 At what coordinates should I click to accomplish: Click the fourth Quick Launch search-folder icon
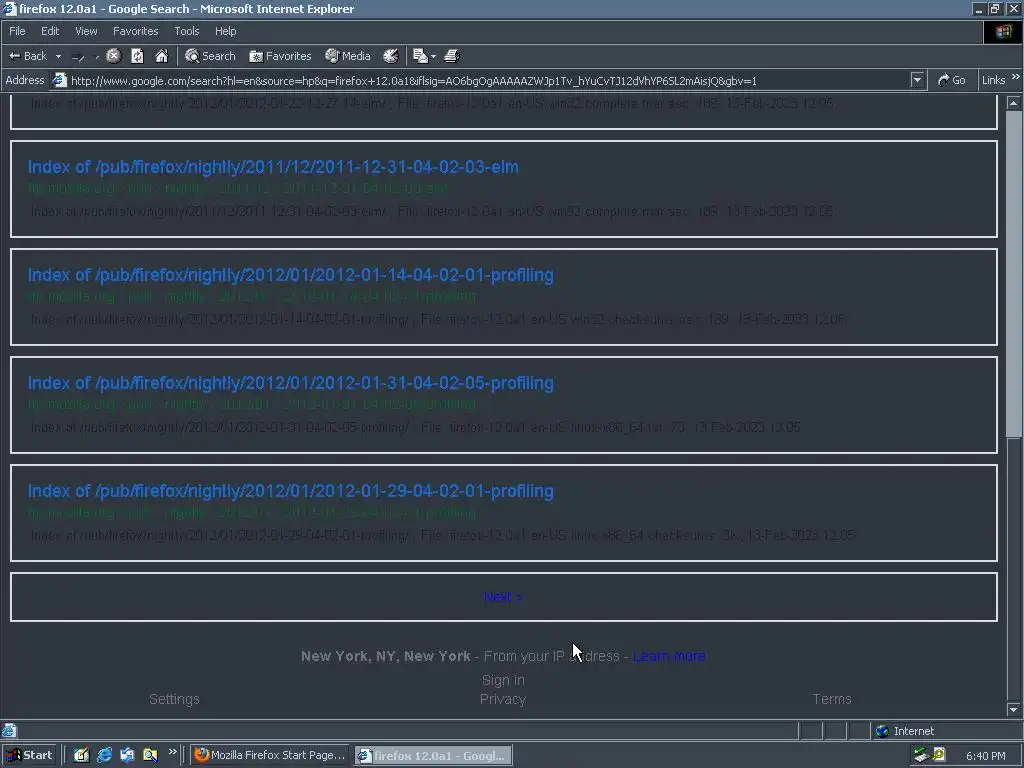150,755
